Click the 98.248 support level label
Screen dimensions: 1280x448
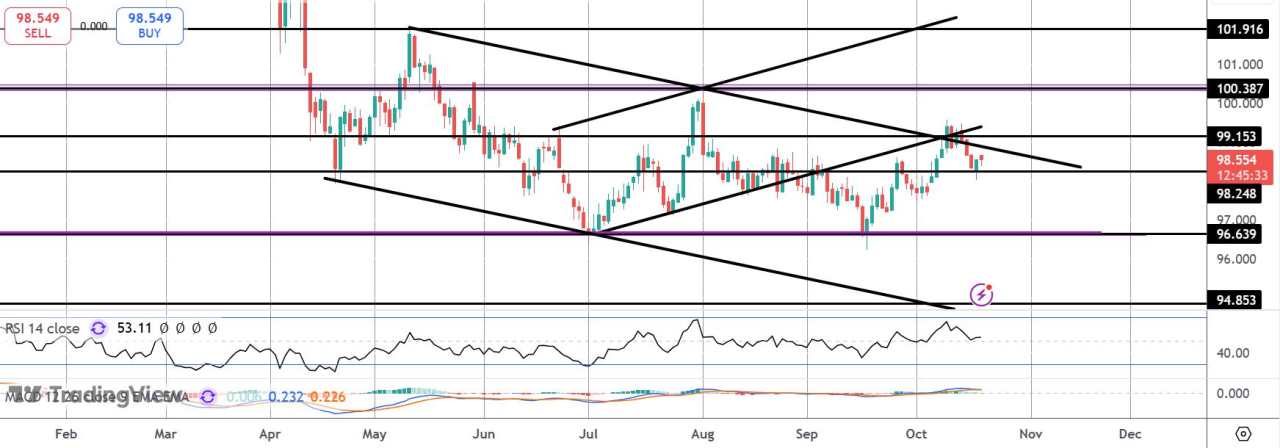1236,193
